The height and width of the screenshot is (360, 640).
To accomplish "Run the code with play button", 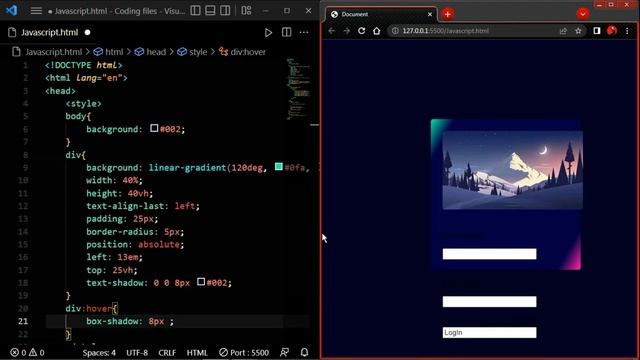I will click(268, 33).
